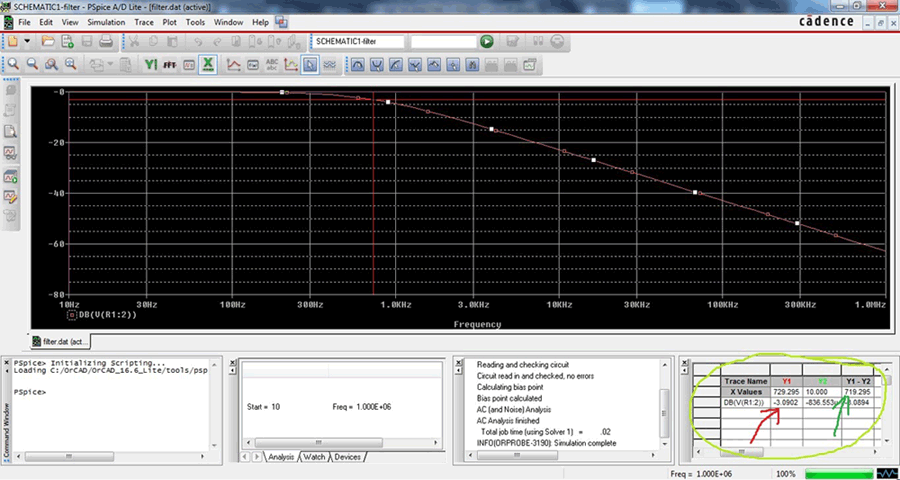Click the left tab-scroll arrow before Analysis
This screenshot has height=480, width=900.
[x=245, y=457]
